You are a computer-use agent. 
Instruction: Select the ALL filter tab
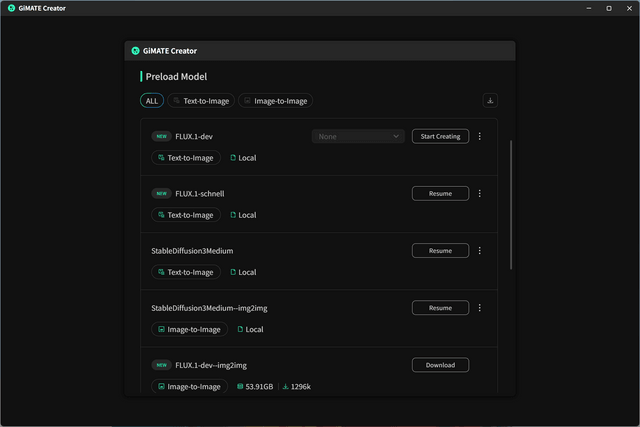click(152, 101)
